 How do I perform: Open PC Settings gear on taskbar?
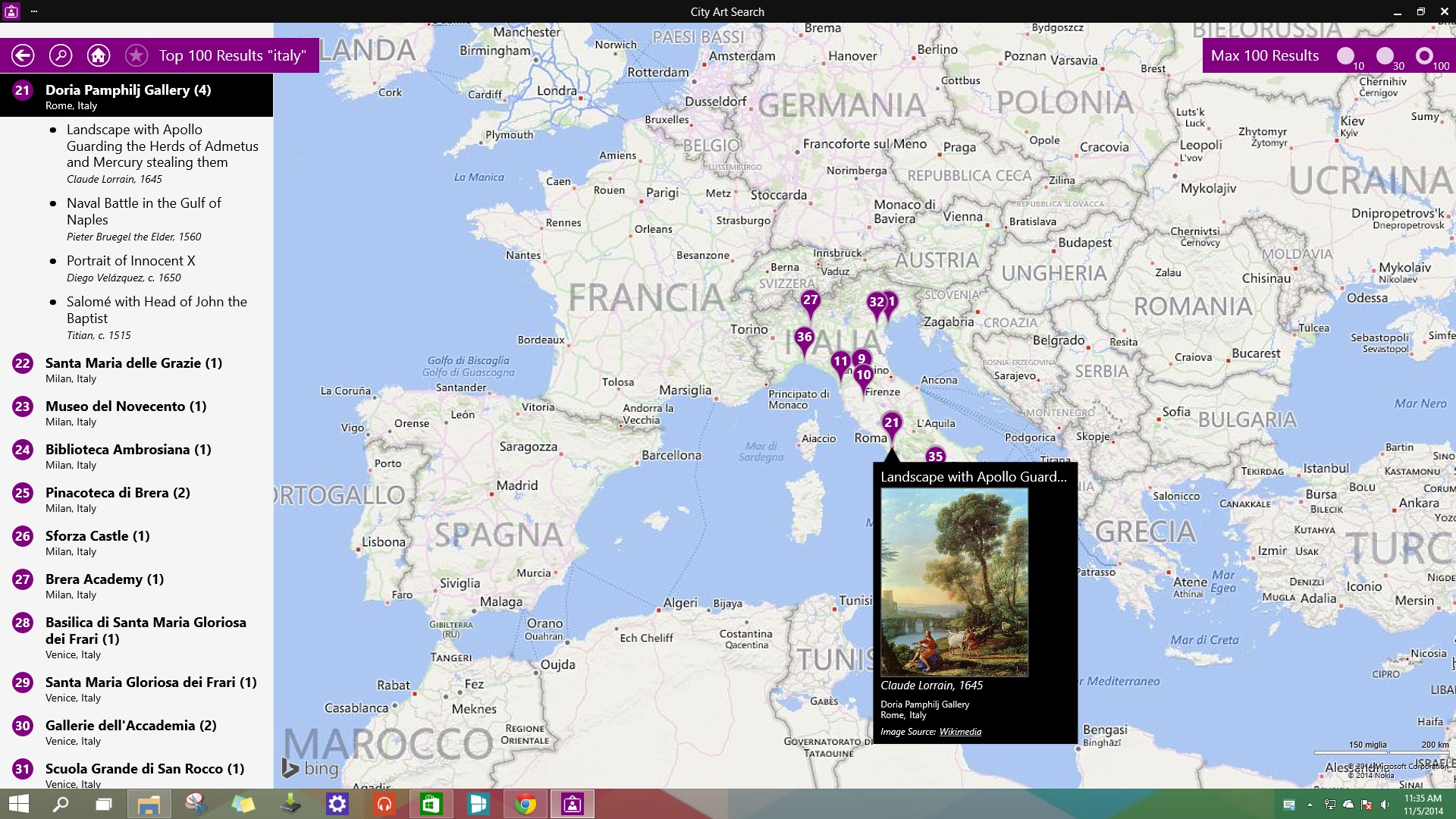coord(337,804)
